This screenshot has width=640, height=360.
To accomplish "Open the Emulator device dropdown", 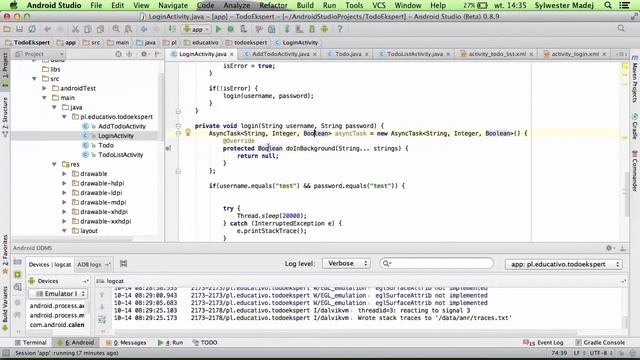I will tap(58, 293).
